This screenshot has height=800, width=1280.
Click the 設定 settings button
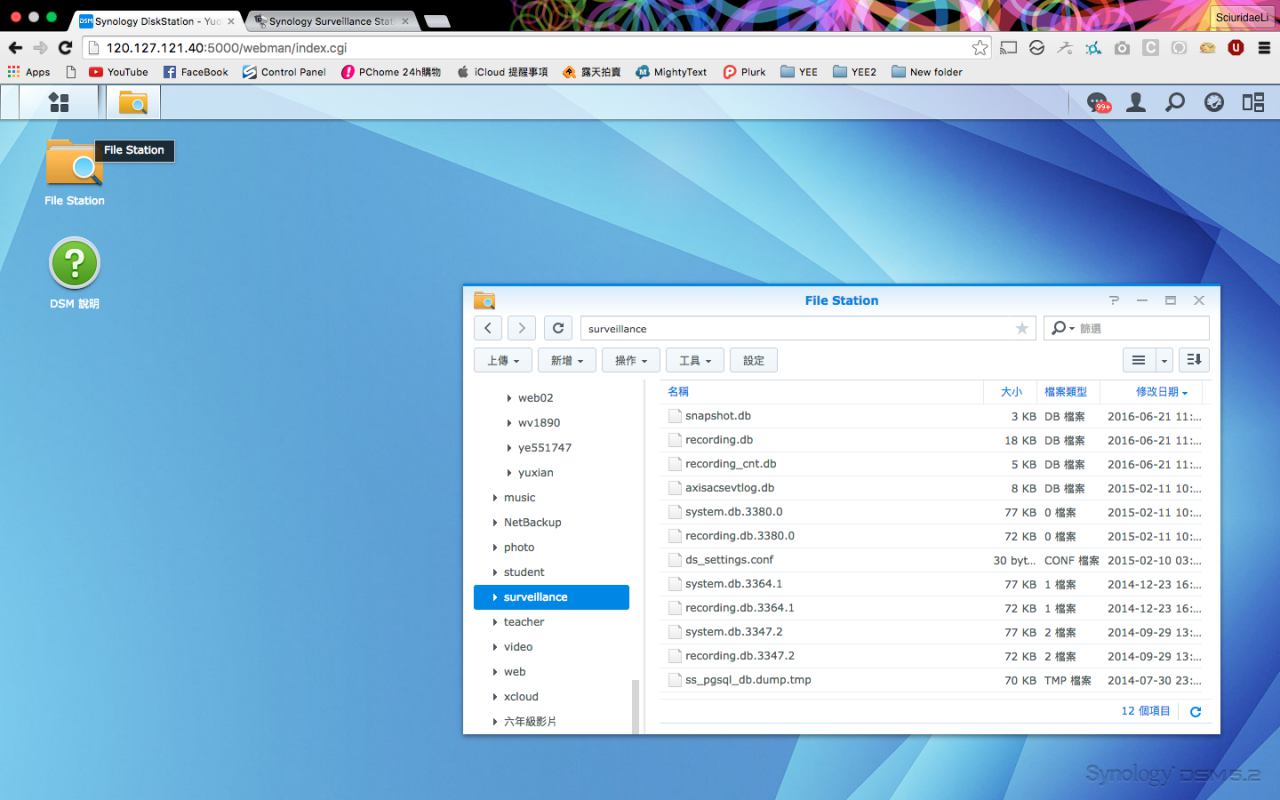coord(753,360)
